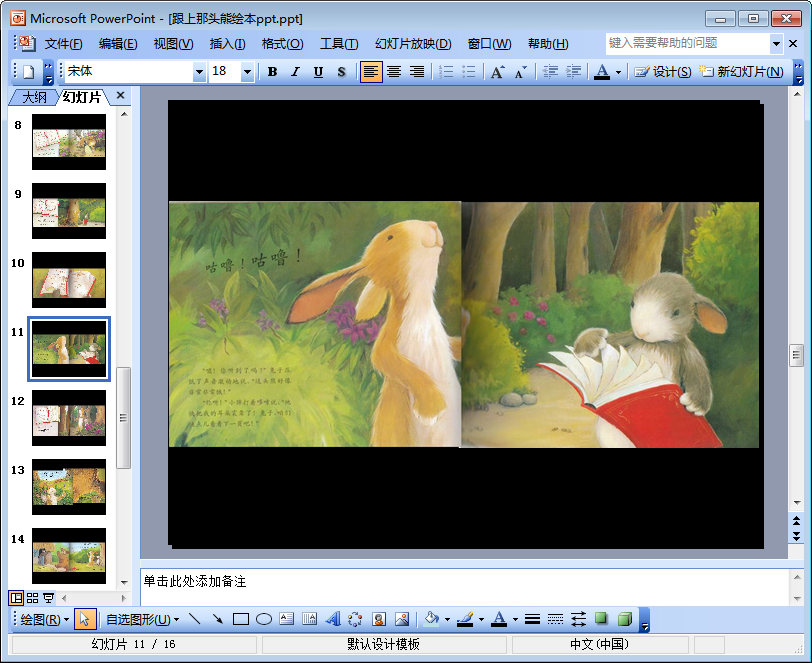Insert picture from file
The image size is (812, 663).
(402, 619)
